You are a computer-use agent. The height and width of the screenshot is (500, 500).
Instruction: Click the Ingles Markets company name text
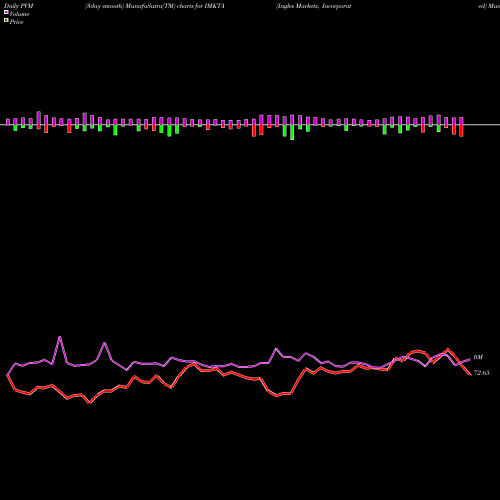click(314, 6)
